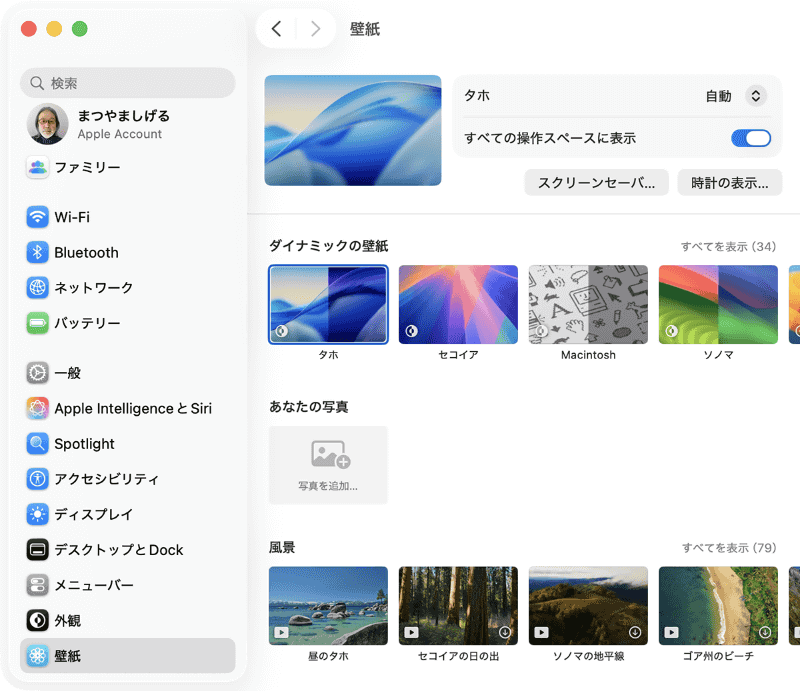Open the 一般 gear icon

pyautogui.click(x=37, y=373)
